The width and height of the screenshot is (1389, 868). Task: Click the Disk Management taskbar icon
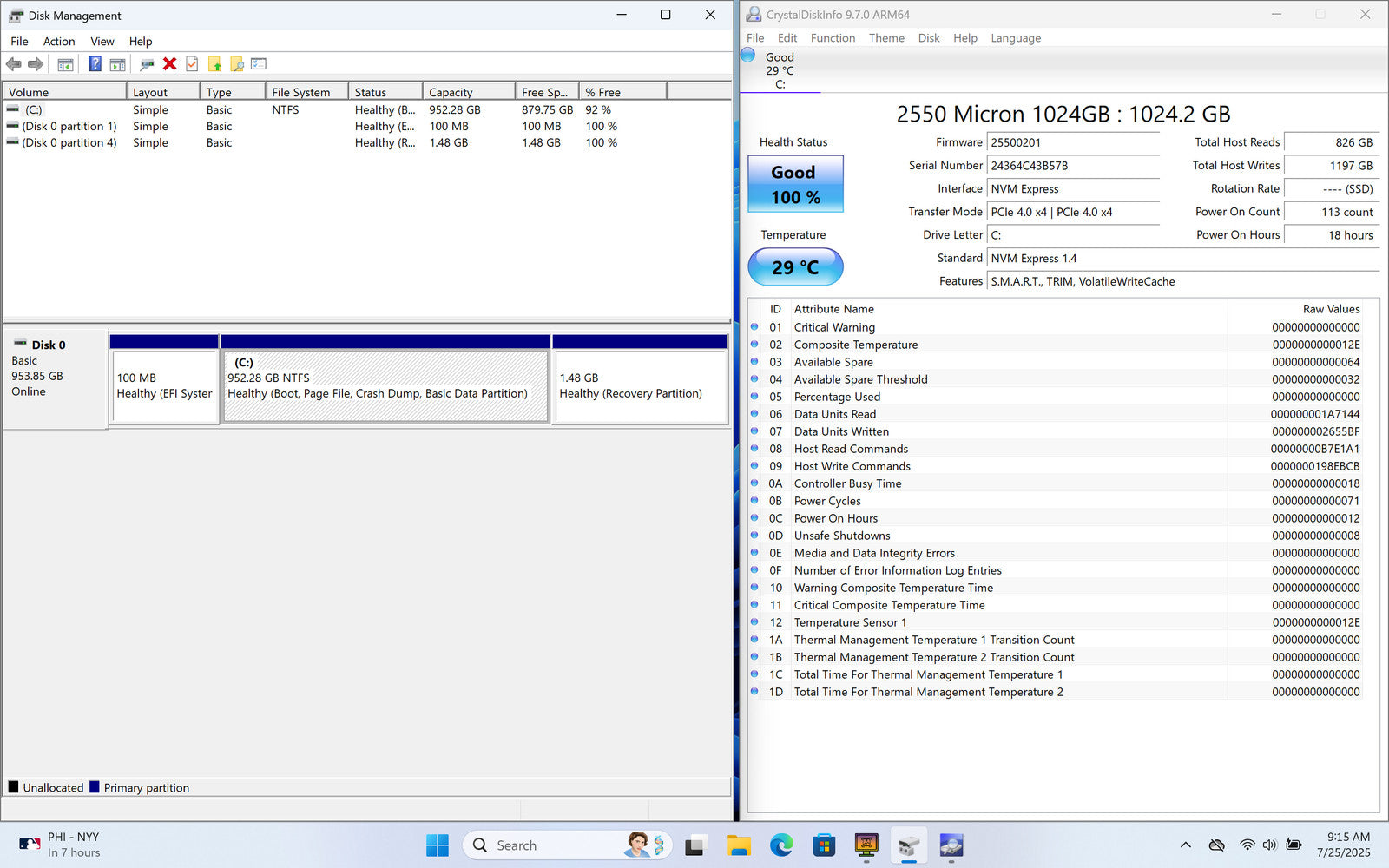(909, 845)
